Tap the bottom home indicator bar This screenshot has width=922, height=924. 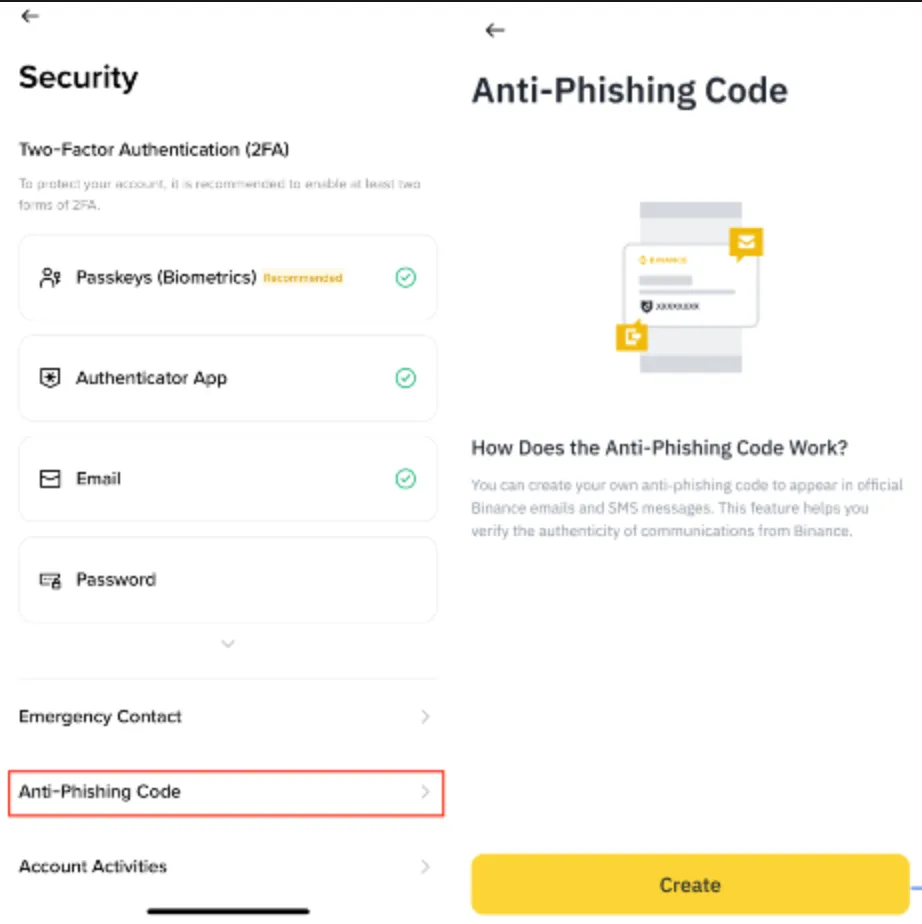[x=228, y=911]
